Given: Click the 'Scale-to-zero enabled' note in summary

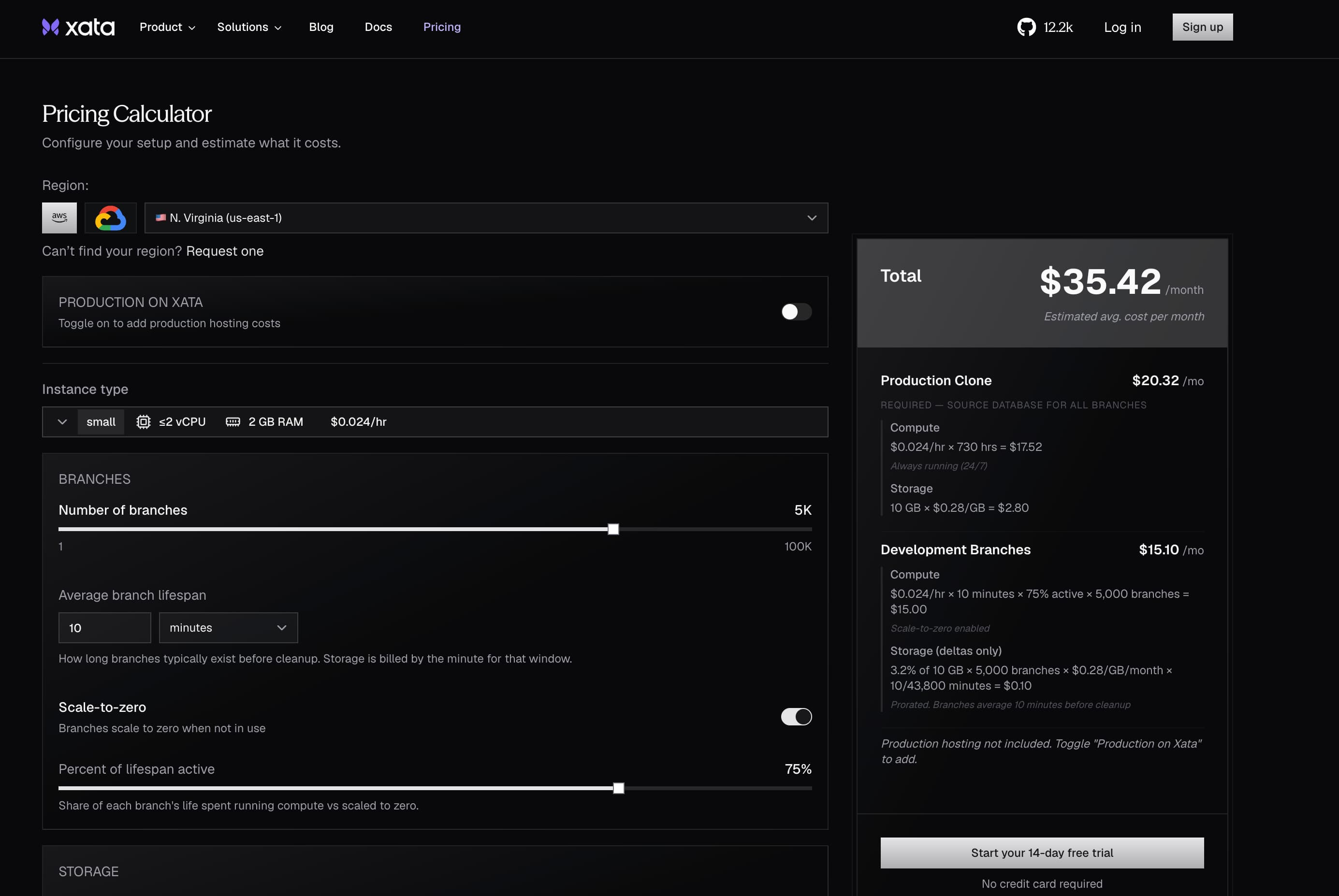Looking at the screenshot, I should tap(940, 628).
